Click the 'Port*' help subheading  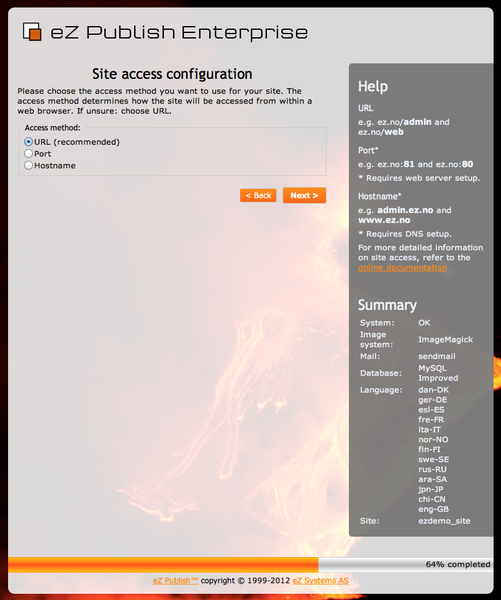[x=368, y=150]
